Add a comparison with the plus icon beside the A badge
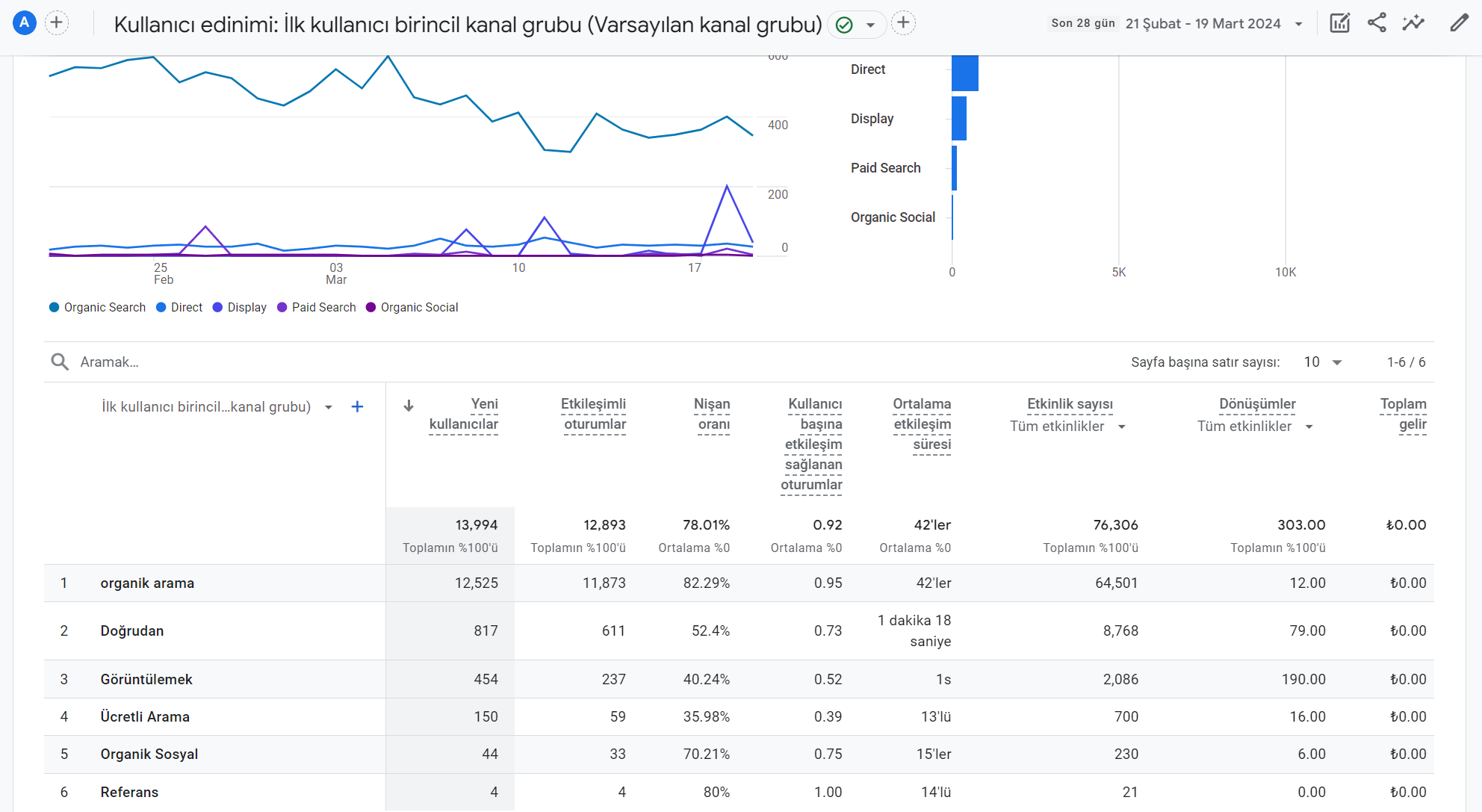Viewport: 1482px width, 812px height. click(x=56, y=23)
